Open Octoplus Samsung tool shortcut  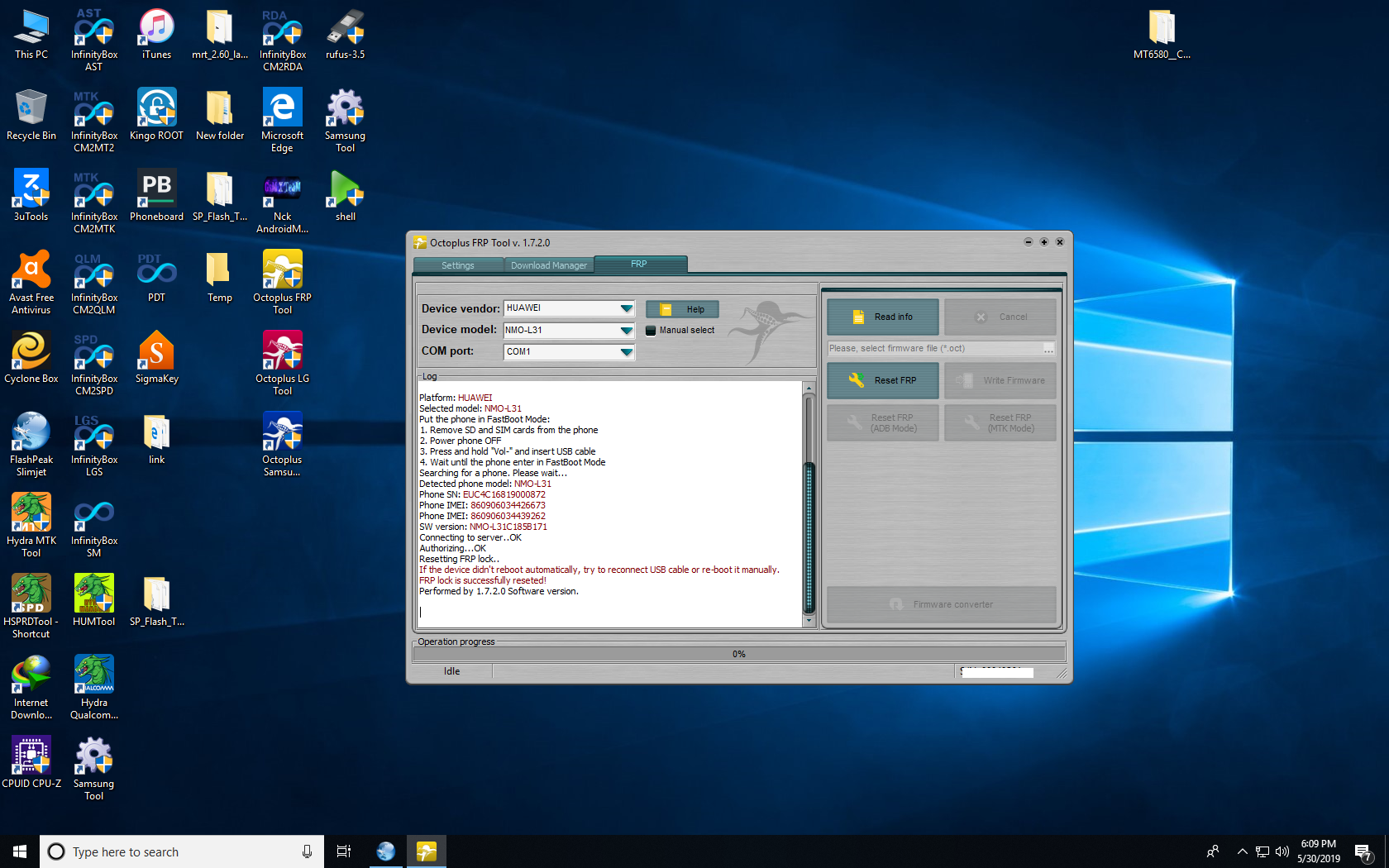coord(282,443)
